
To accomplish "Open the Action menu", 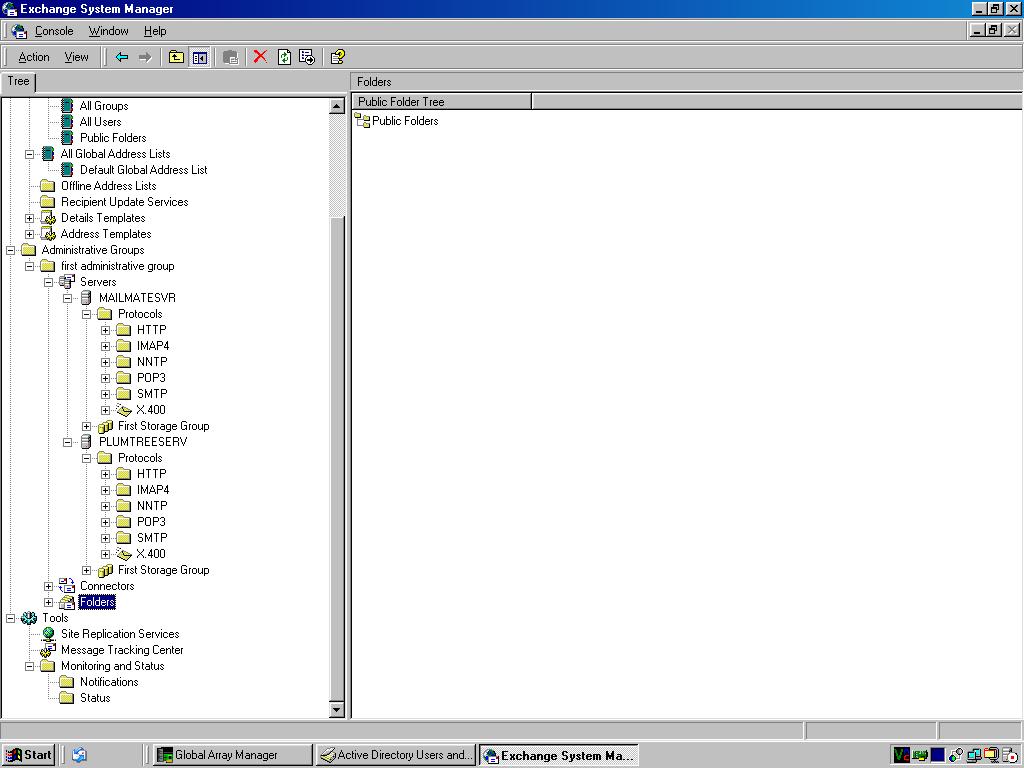I will (x=33, y=57).
